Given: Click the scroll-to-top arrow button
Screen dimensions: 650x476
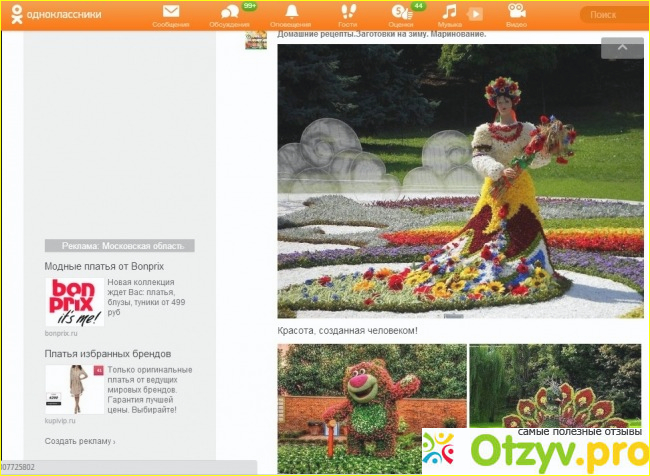Looking at the screenshot, I should 622,48.
